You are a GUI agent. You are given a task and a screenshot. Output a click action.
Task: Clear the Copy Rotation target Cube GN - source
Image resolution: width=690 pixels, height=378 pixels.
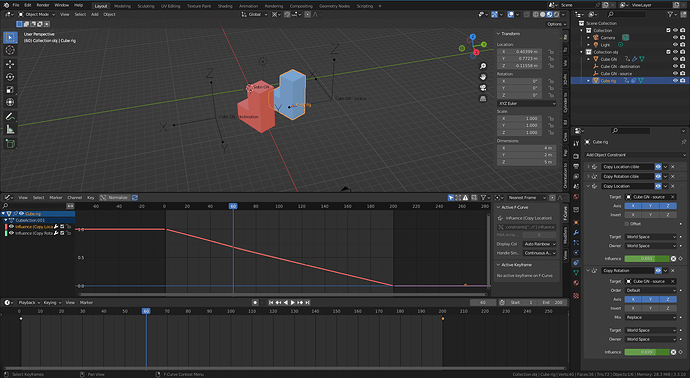(673, 281)
